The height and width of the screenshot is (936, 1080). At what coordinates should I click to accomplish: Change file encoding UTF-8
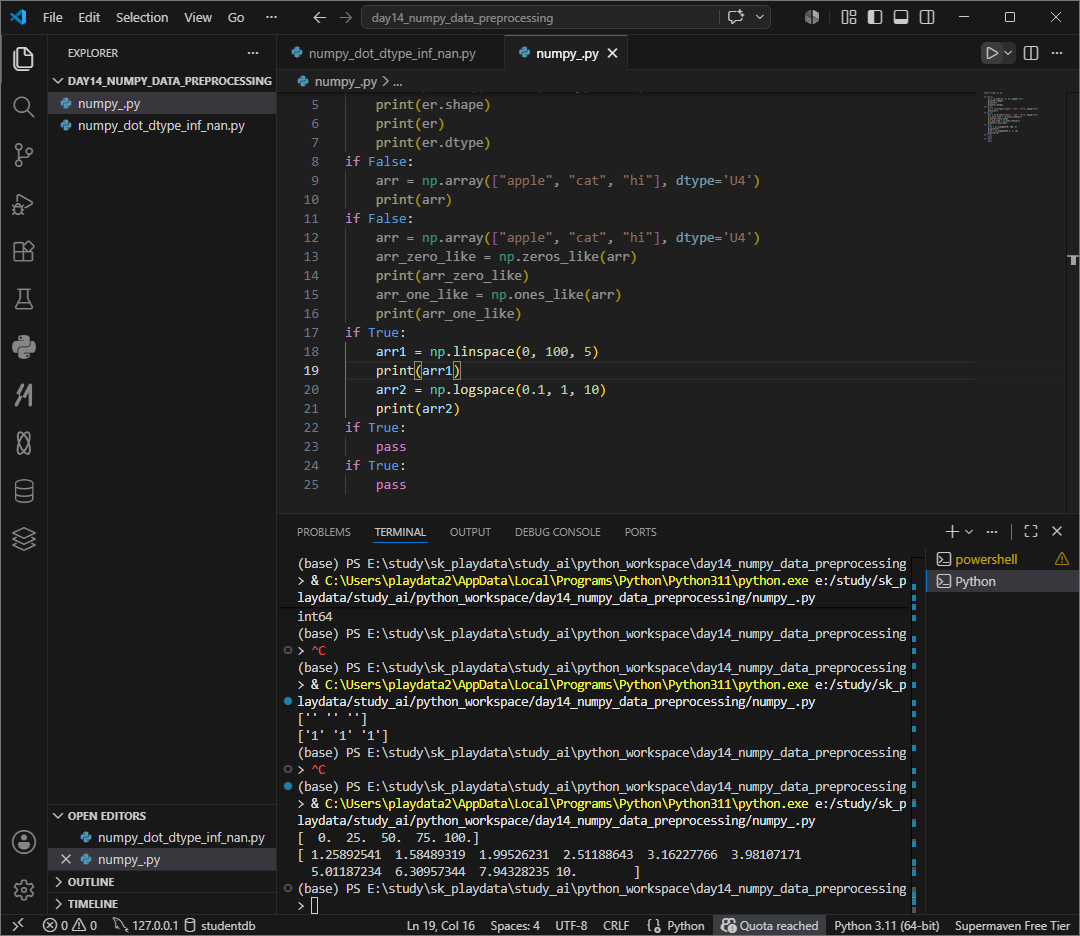571,925
